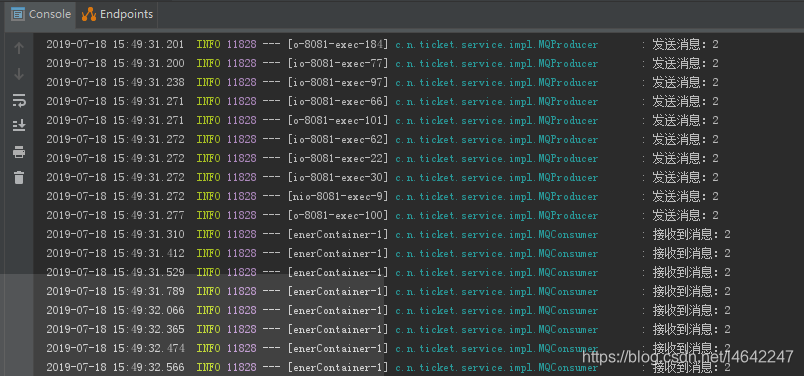This screenshot has height=376, width=804.
Task: Click INFO level in the exec-66 row
Action: [209, 102]
